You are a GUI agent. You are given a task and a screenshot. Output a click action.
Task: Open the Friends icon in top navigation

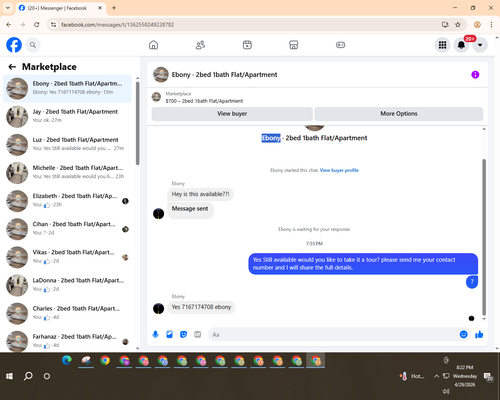[x=200, y=45]
